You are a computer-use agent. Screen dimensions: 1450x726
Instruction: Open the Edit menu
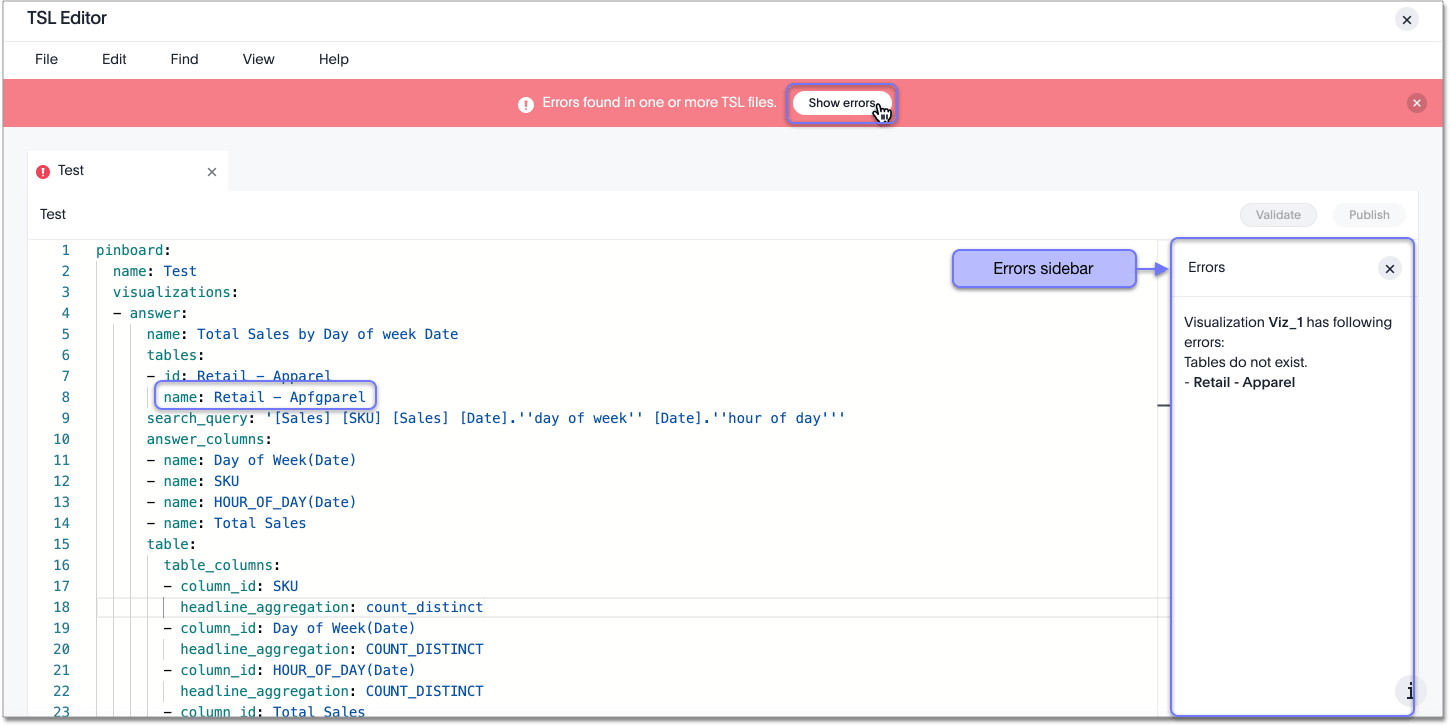[113, 59]
